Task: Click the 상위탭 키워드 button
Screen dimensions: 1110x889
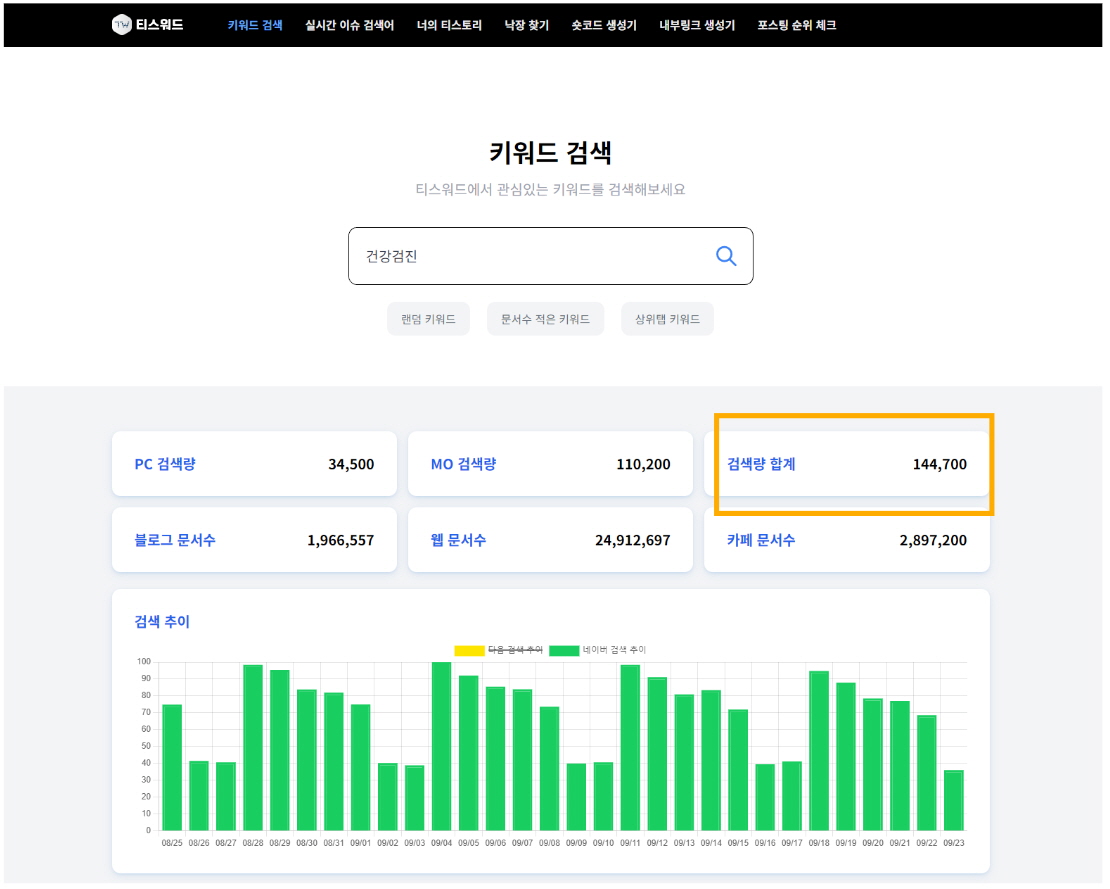Action: tap(667, 318)
